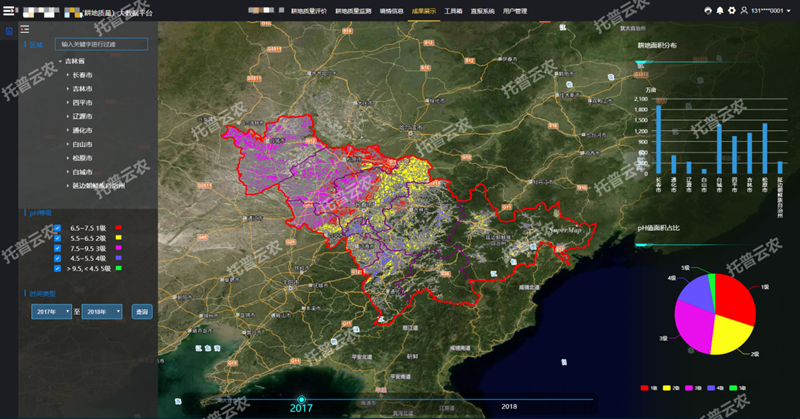Viewport: 800px width, 419px height.
Task: Click the user account avatar icon
Action: coord(744,10)
